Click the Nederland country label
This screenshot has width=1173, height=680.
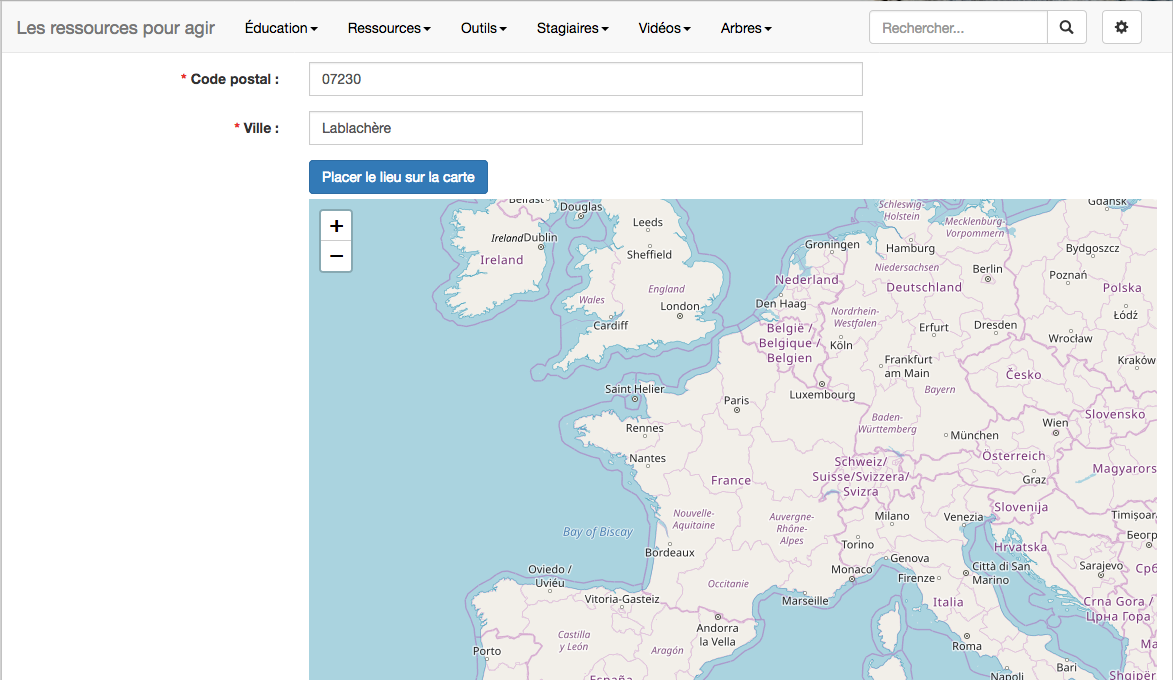pyautogui.click(x=806, y=280)
